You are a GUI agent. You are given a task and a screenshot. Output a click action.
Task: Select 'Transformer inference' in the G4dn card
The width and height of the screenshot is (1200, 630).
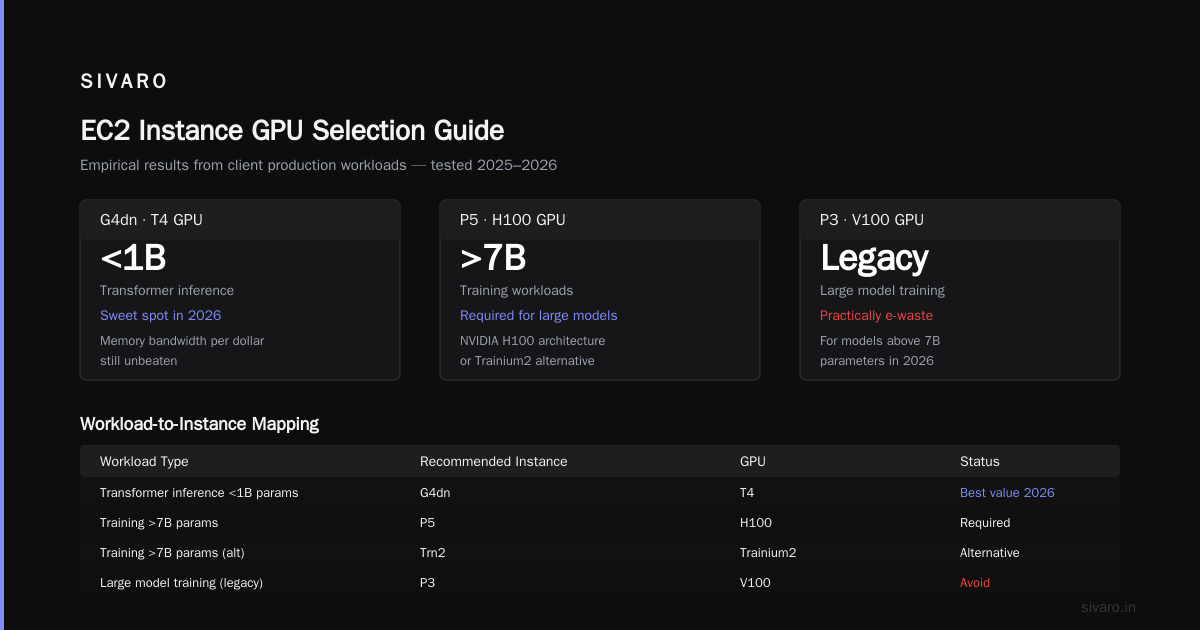[x=167, y=291]
